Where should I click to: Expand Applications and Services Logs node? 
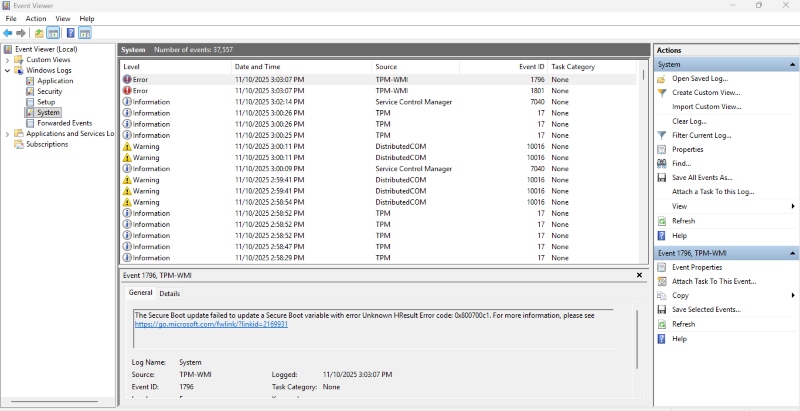tap(8, 133)
